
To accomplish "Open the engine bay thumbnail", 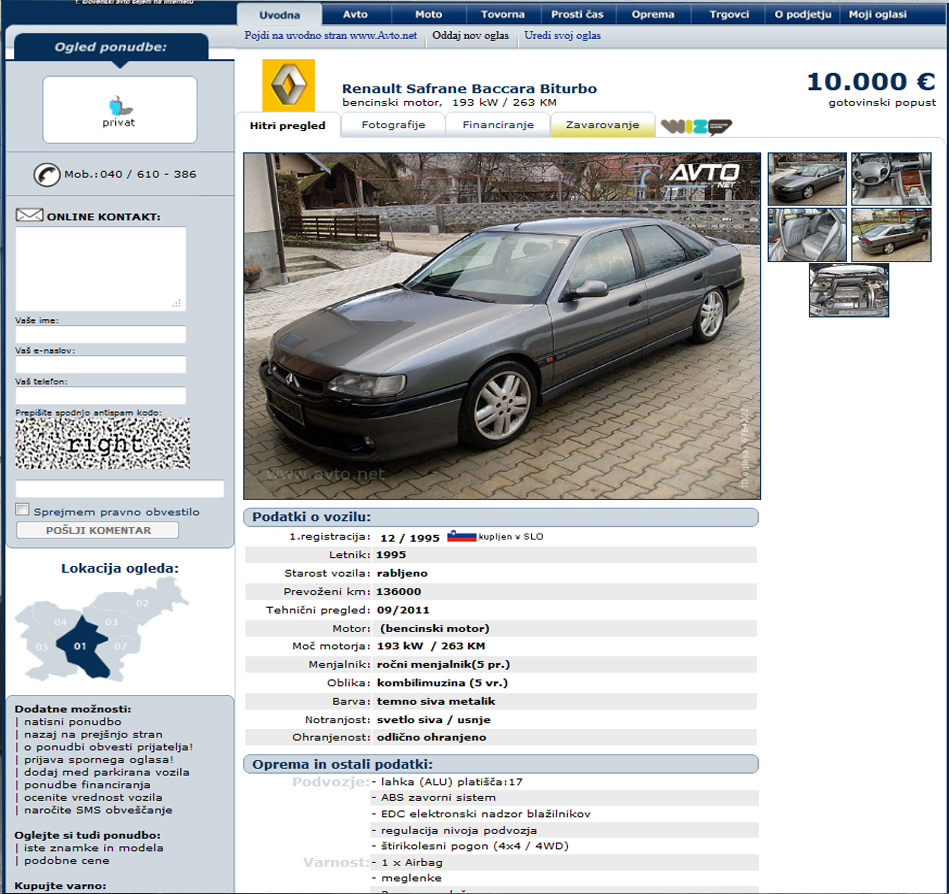I will [x=849, y=290].
